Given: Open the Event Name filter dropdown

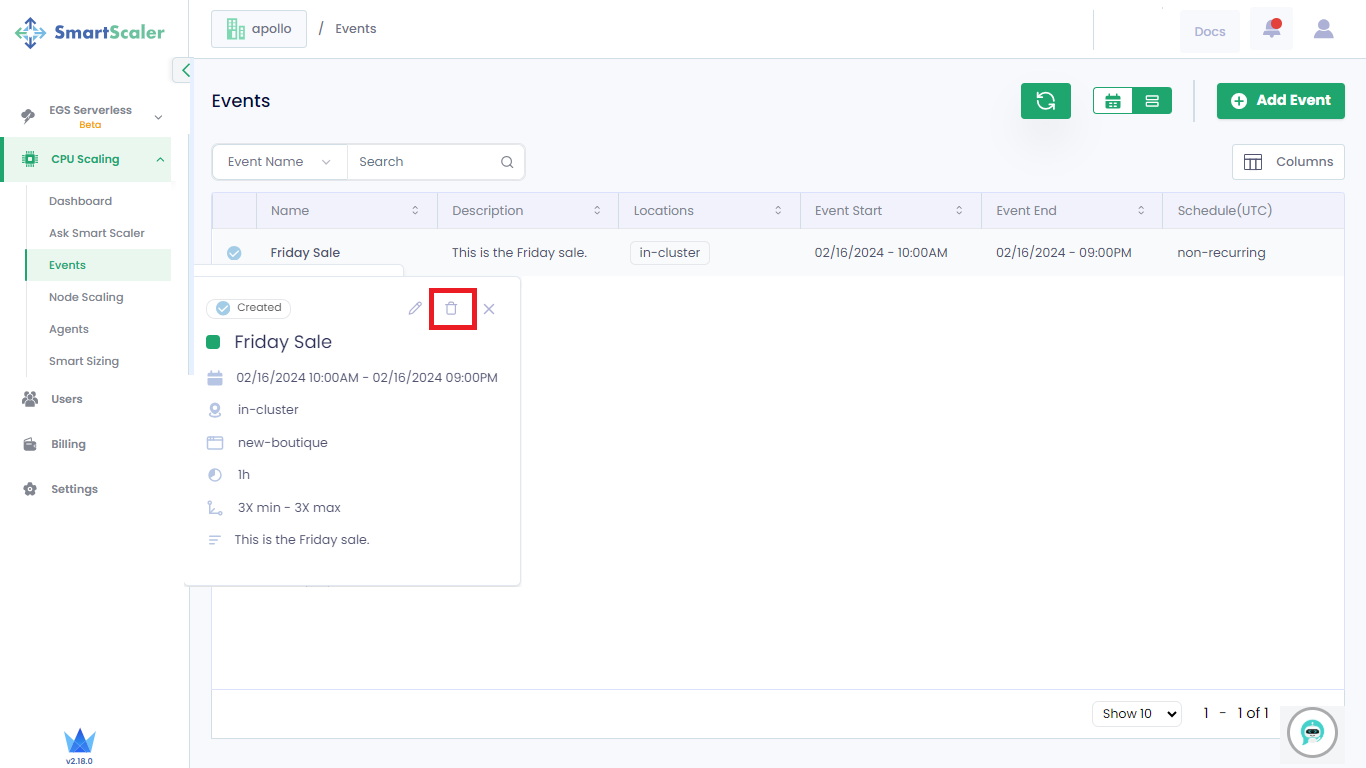Looking at the screenshot, I should [279, 162].
